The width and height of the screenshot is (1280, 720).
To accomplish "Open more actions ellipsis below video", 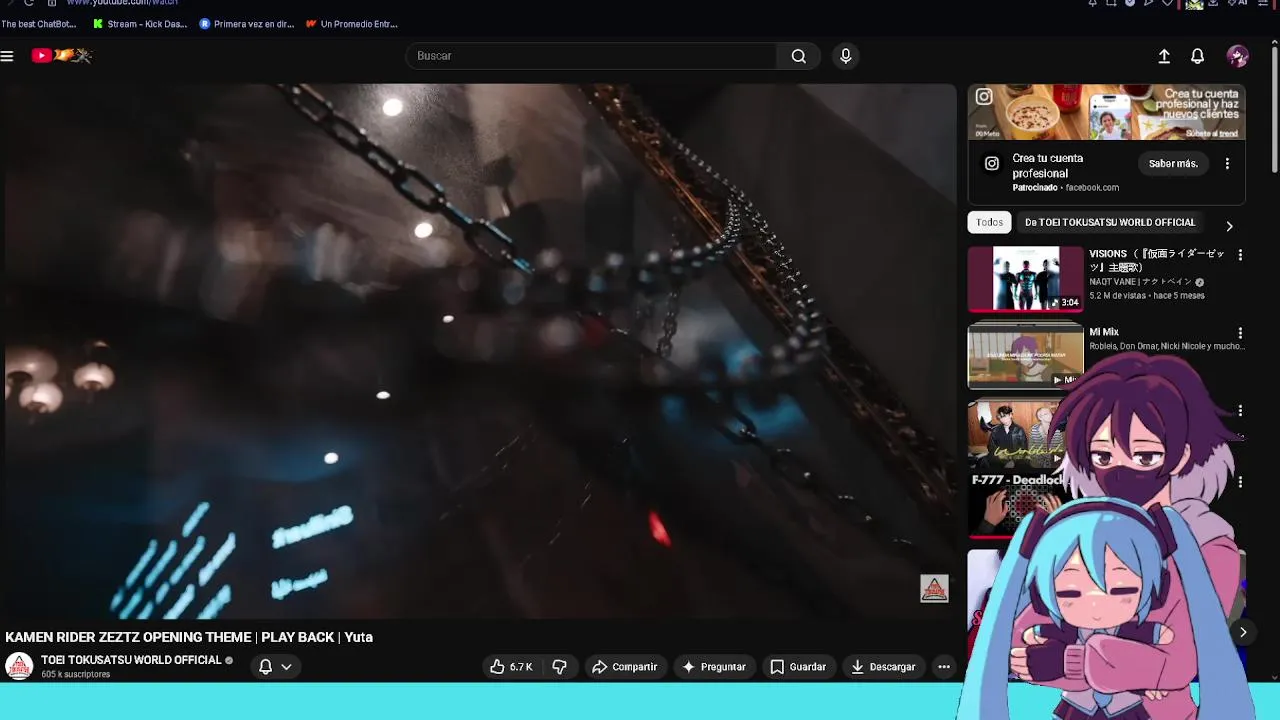I will [944, 667].
